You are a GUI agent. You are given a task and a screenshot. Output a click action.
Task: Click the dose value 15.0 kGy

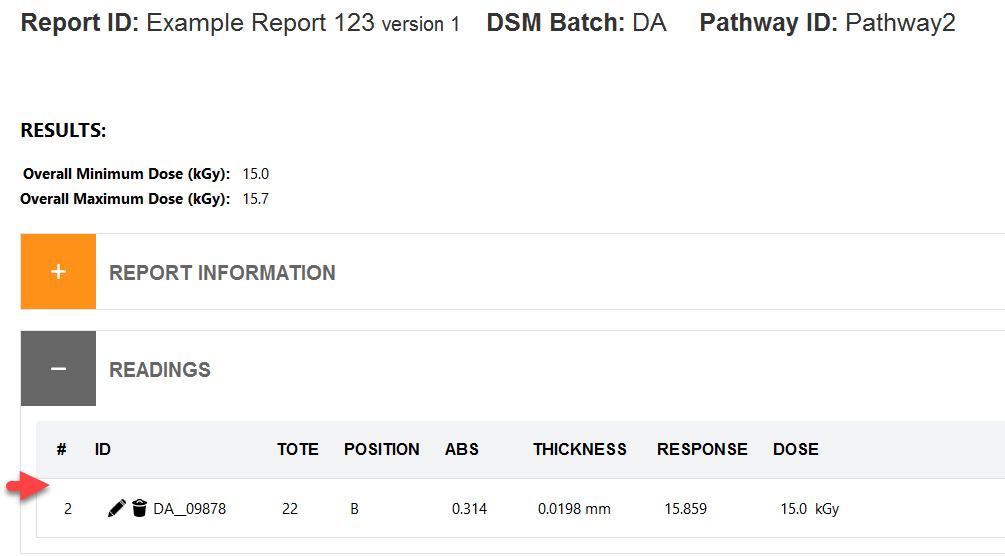(x=810, y=509)
